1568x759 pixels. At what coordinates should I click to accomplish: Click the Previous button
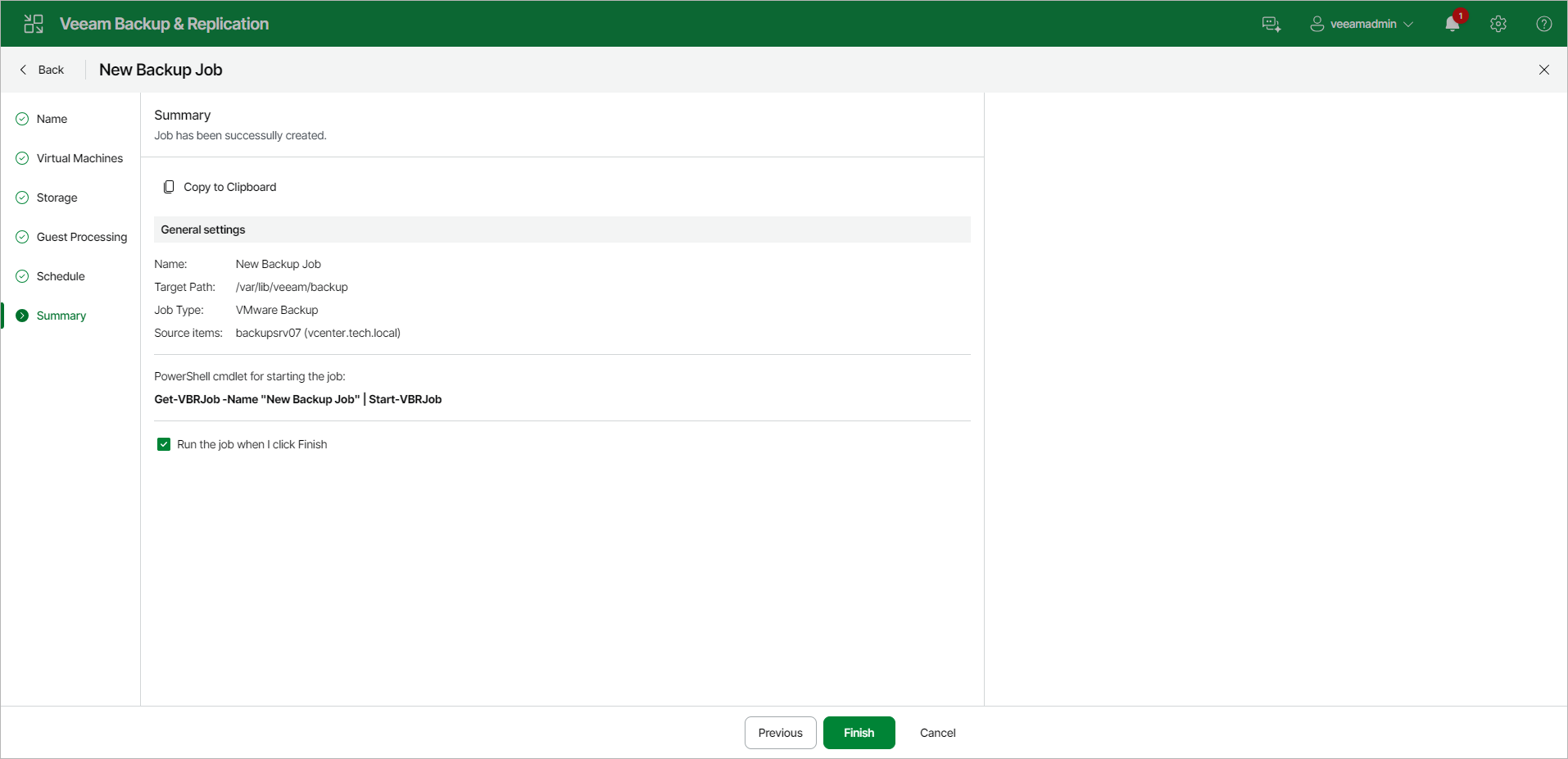pyautogui.click(x=780, y=733)
